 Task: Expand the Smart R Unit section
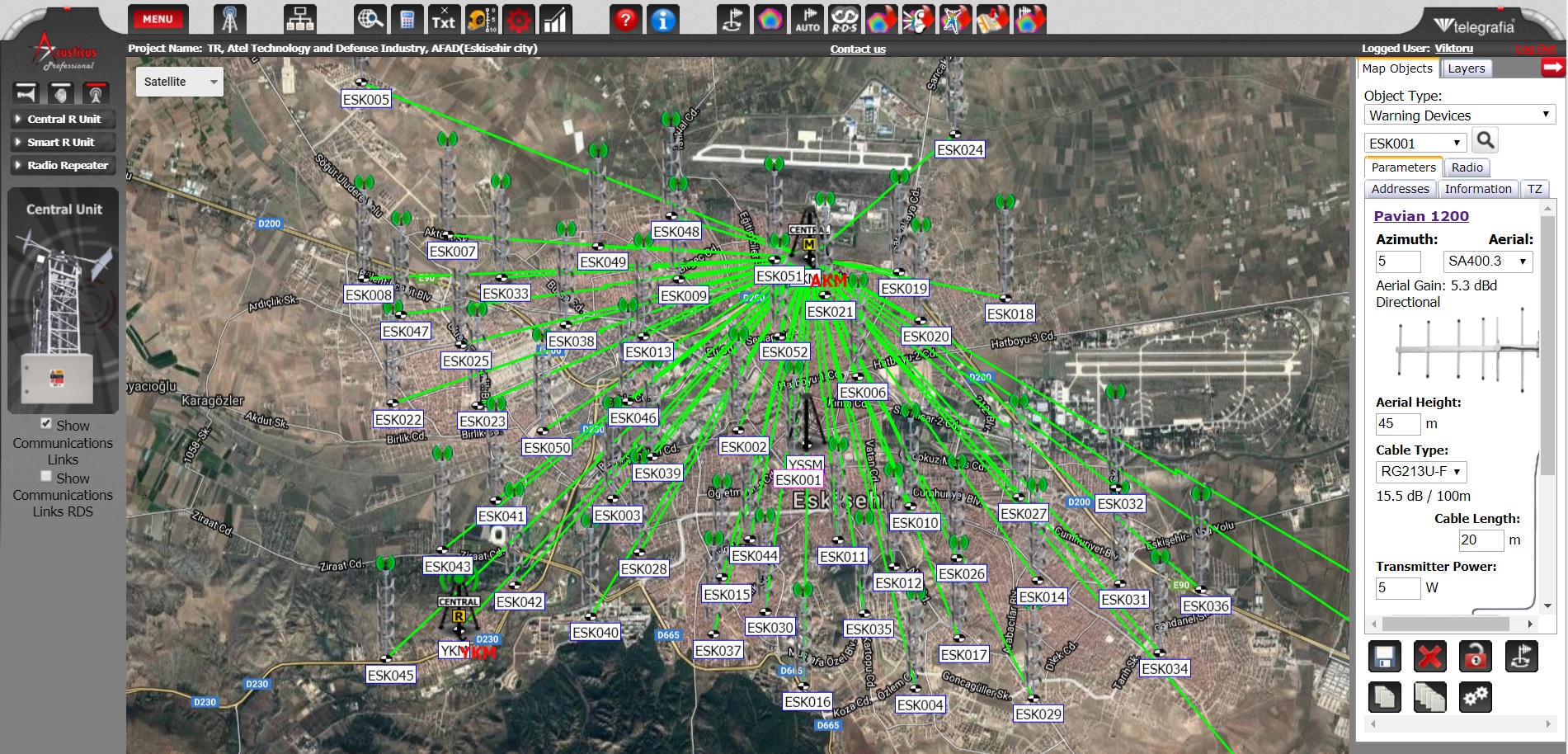[63, 142]
